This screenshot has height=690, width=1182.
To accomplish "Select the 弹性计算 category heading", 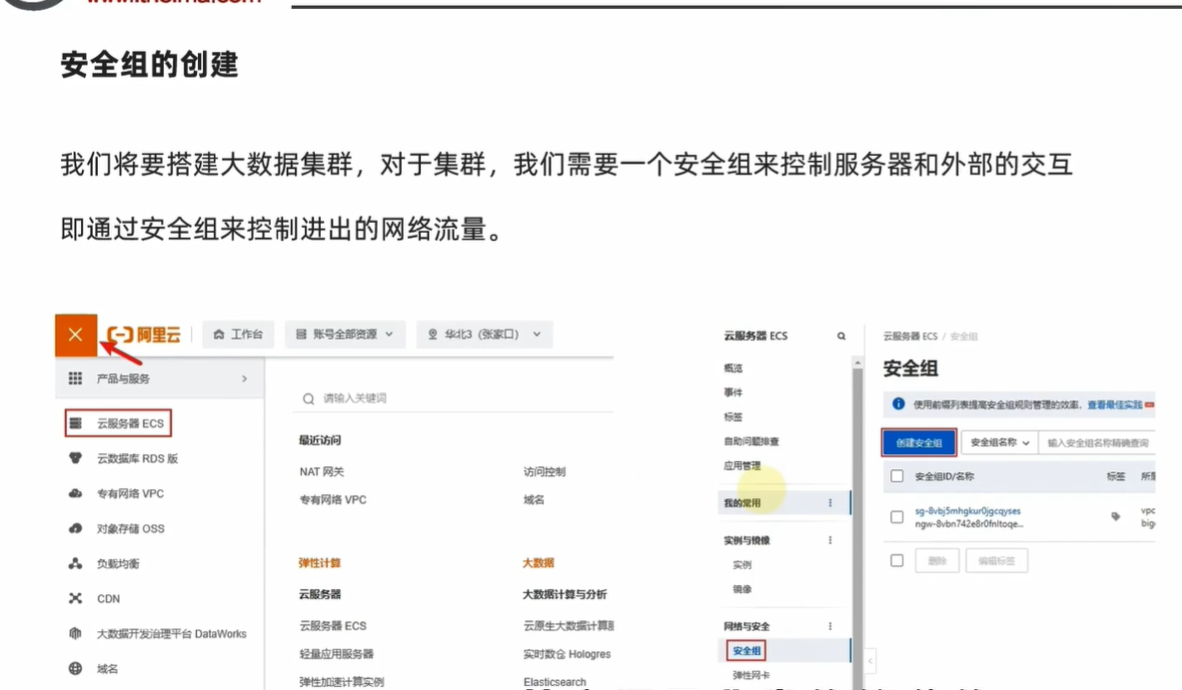I will coord(320,563).
